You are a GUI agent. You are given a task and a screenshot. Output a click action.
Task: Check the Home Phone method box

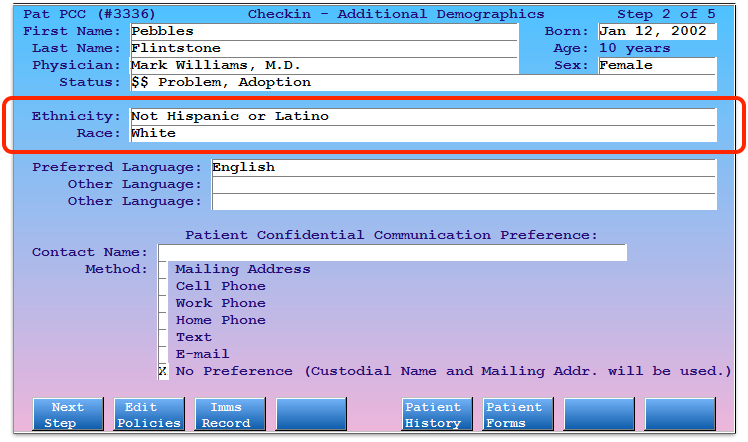point(163,320)
